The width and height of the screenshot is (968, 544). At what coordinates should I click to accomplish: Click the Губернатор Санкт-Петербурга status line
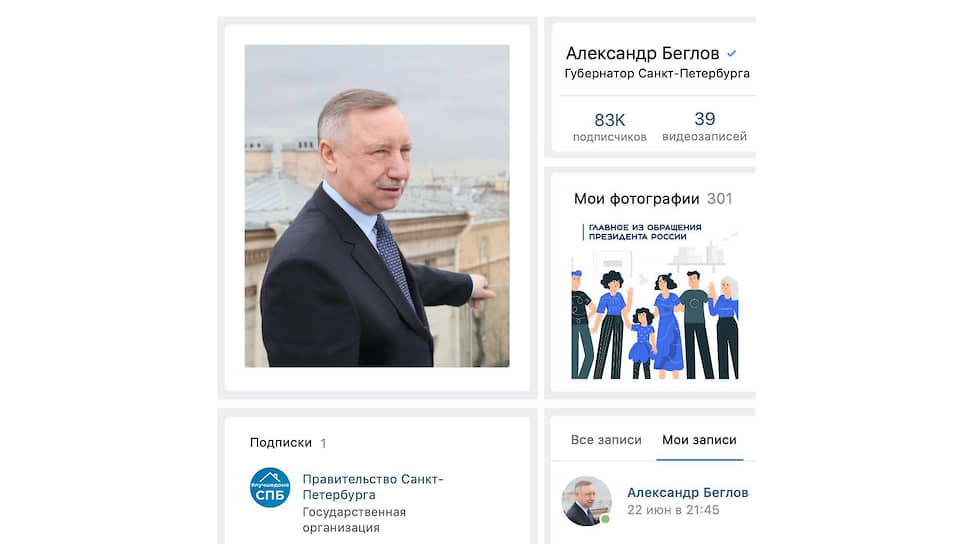pyautogui.click(x=657, y=73)
